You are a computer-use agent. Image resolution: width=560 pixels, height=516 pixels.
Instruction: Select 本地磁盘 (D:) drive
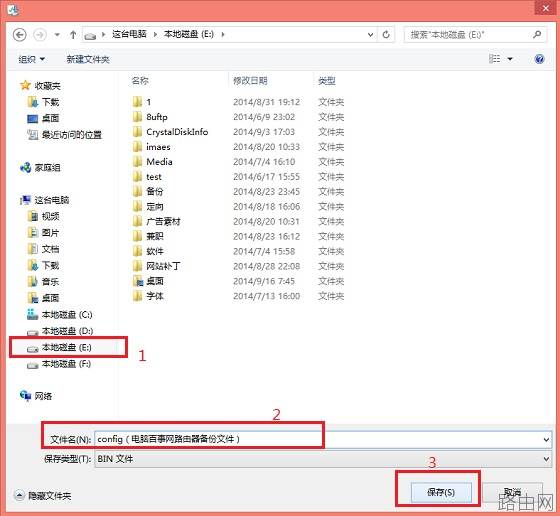click(67, 331)
